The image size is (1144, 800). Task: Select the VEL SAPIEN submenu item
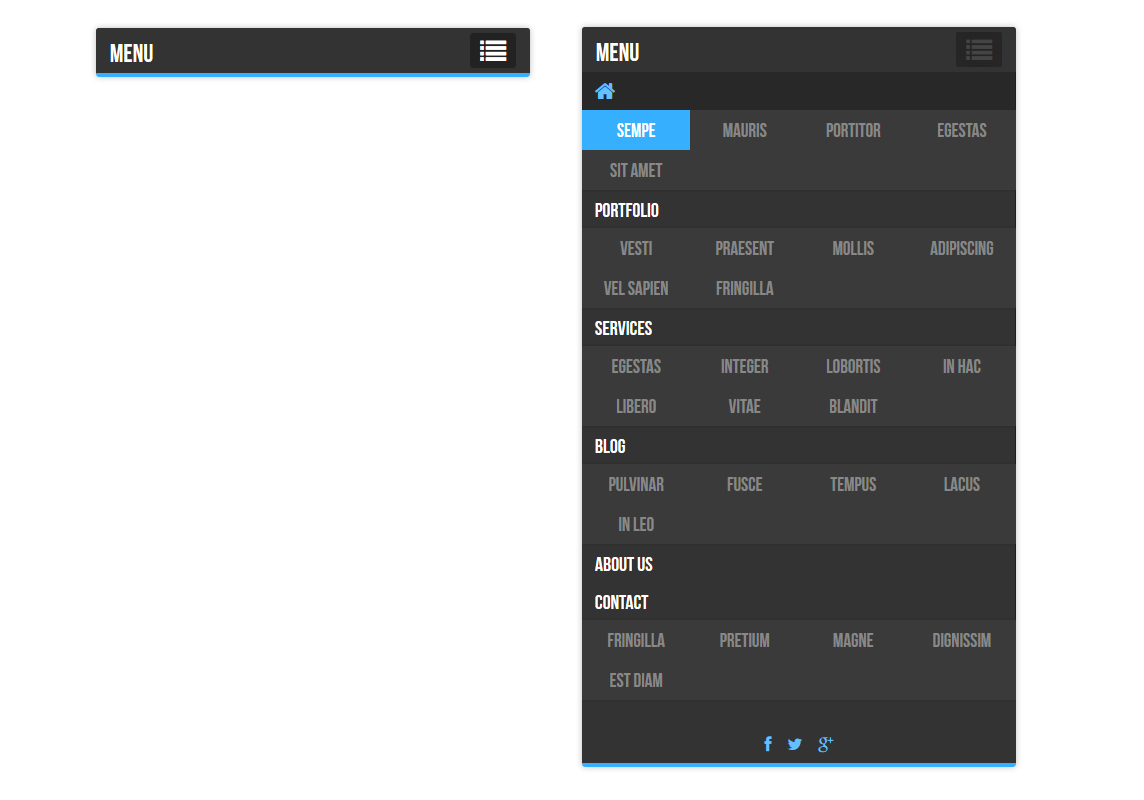tap(635, 288)
